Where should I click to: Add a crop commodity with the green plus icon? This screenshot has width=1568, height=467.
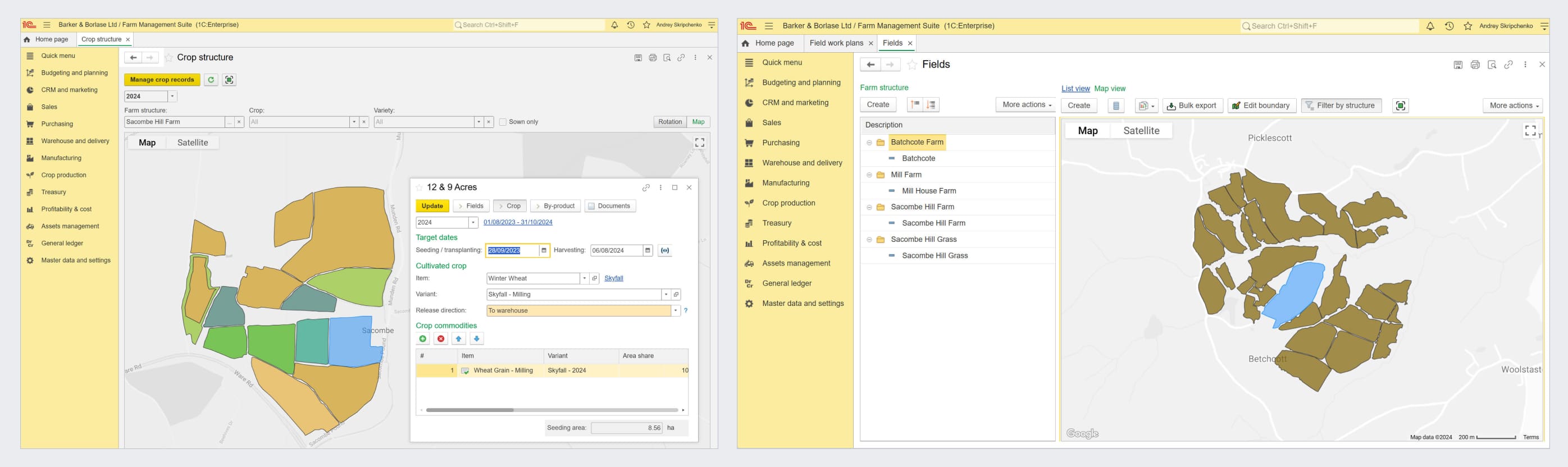tap(423, 338)
